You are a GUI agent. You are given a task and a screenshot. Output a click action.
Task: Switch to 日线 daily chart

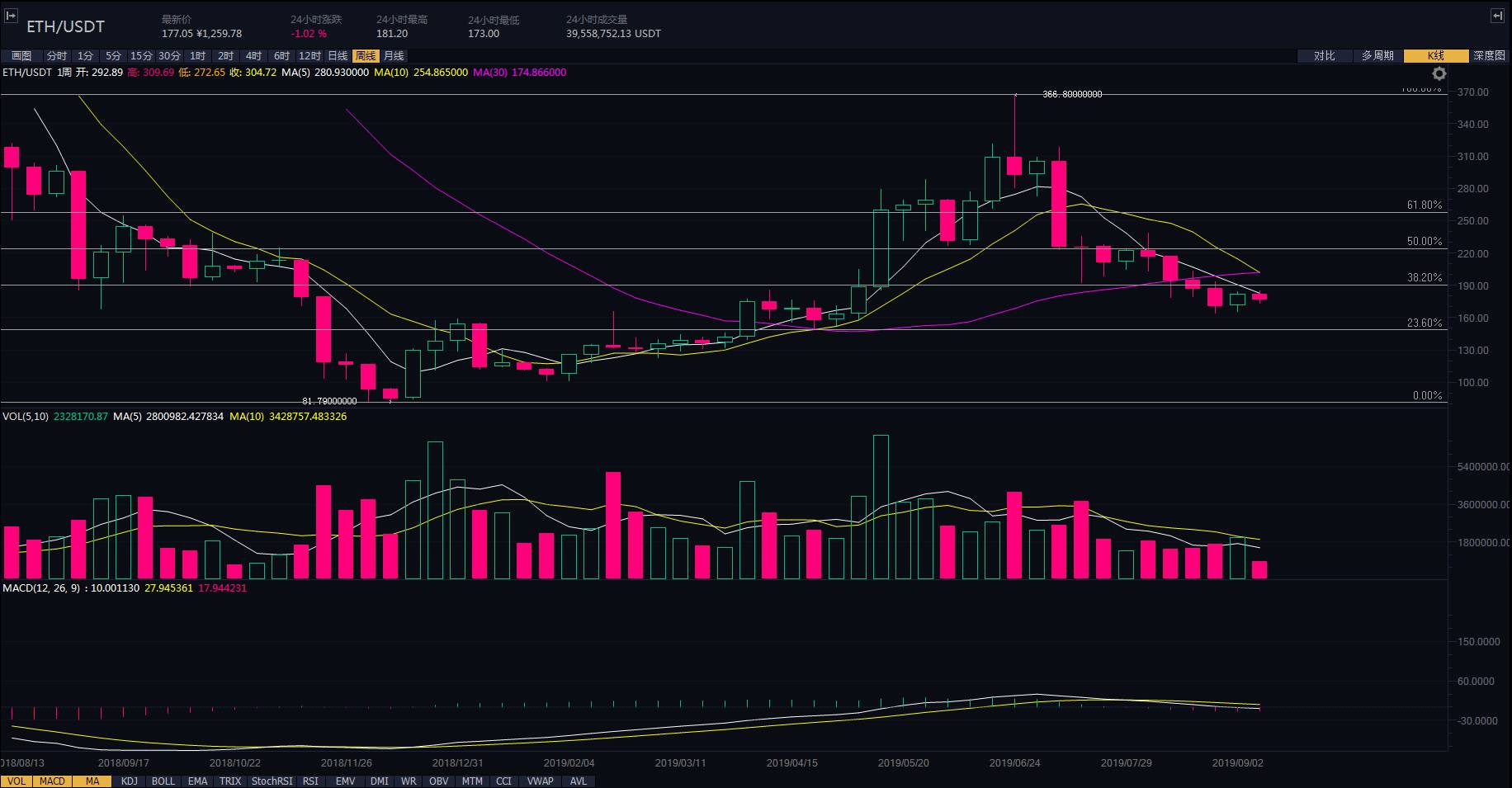[x=338, y=56]
